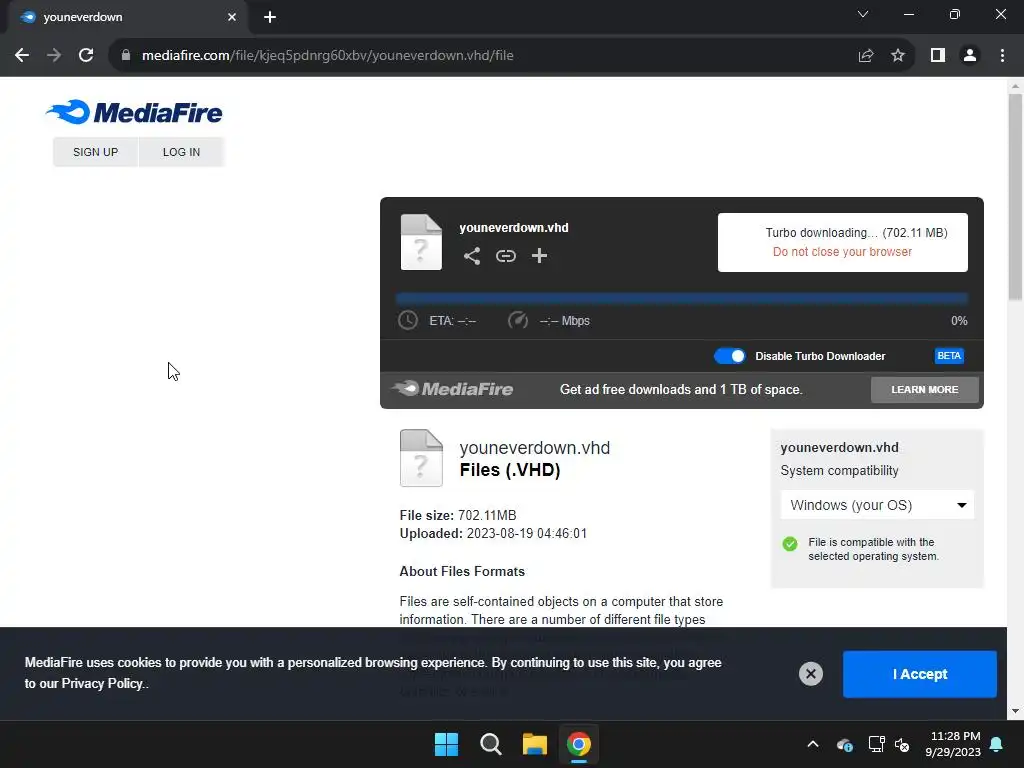Dismiss cookie banner with X icon
Image resolution: width=1024 pixels, height=768 pixels.
tap(810, 674)
